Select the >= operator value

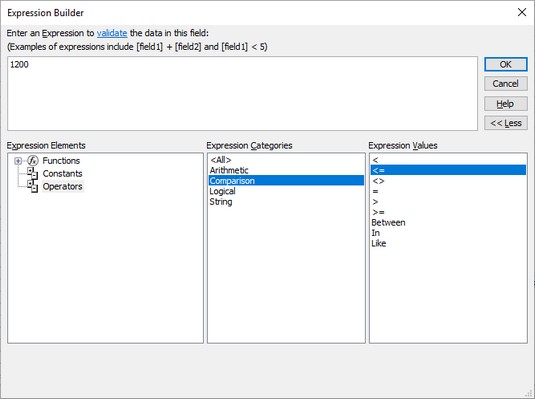point(448,212)
